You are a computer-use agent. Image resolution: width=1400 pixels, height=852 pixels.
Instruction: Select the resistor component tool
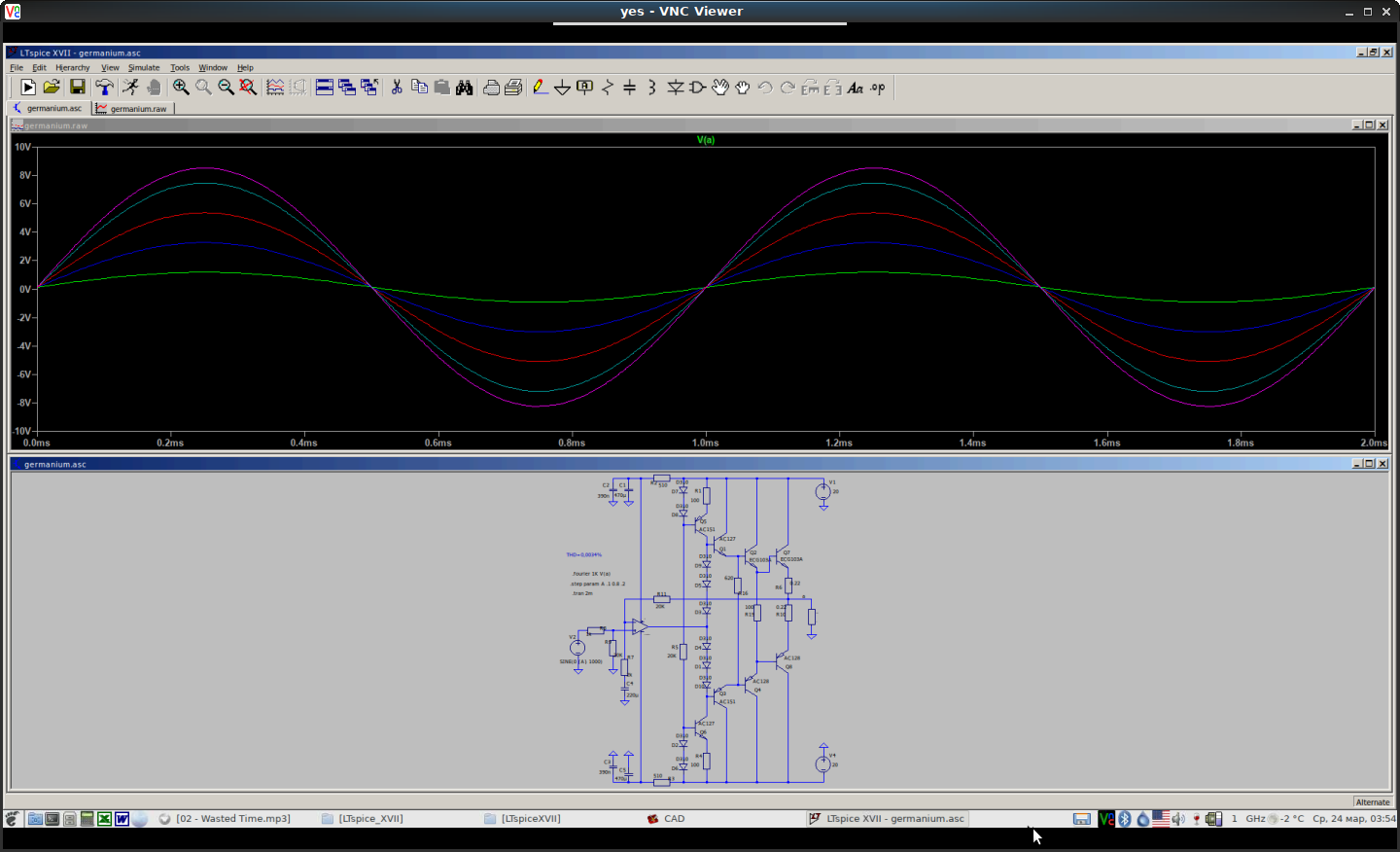pos(608,88)
